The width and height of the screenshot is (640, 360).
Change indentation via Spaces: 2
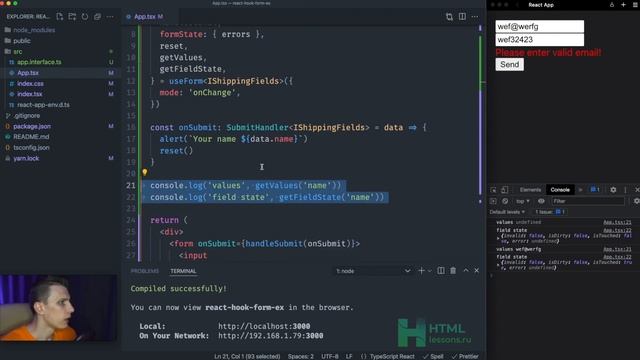[x=300, y=356]
